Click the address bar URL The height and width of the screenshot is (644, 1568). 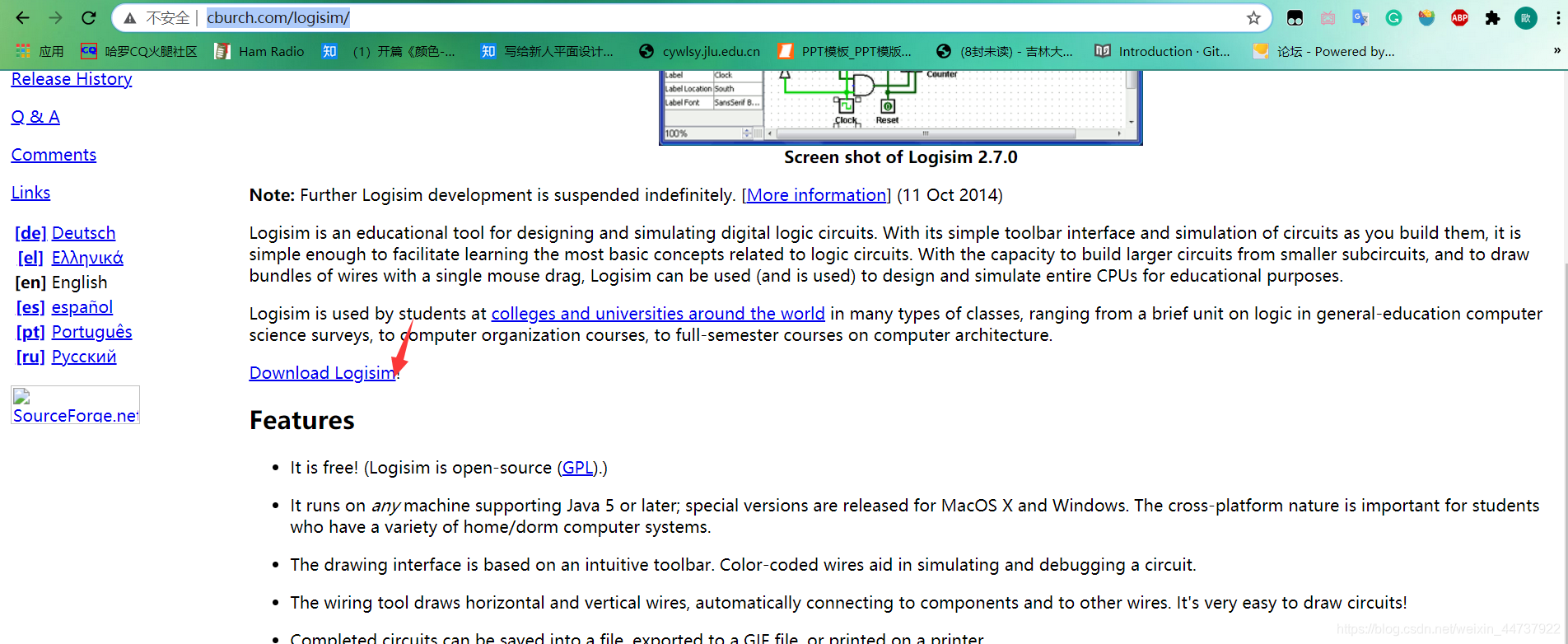[x=278, y=17]
